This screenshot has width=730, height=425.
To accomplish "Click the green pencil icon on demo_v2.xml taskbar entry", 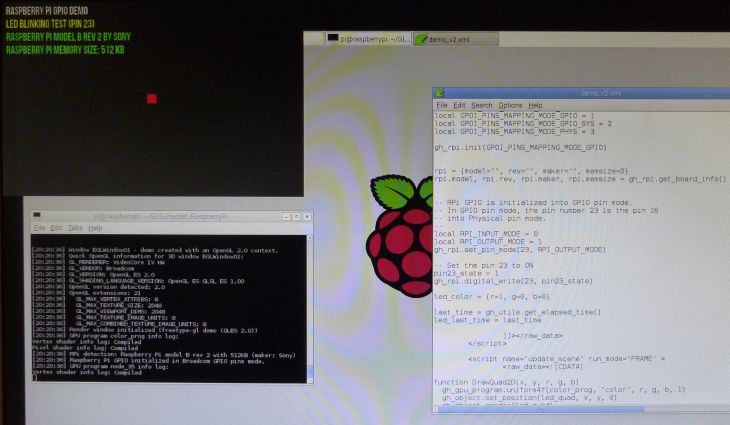I will (421, 39).
